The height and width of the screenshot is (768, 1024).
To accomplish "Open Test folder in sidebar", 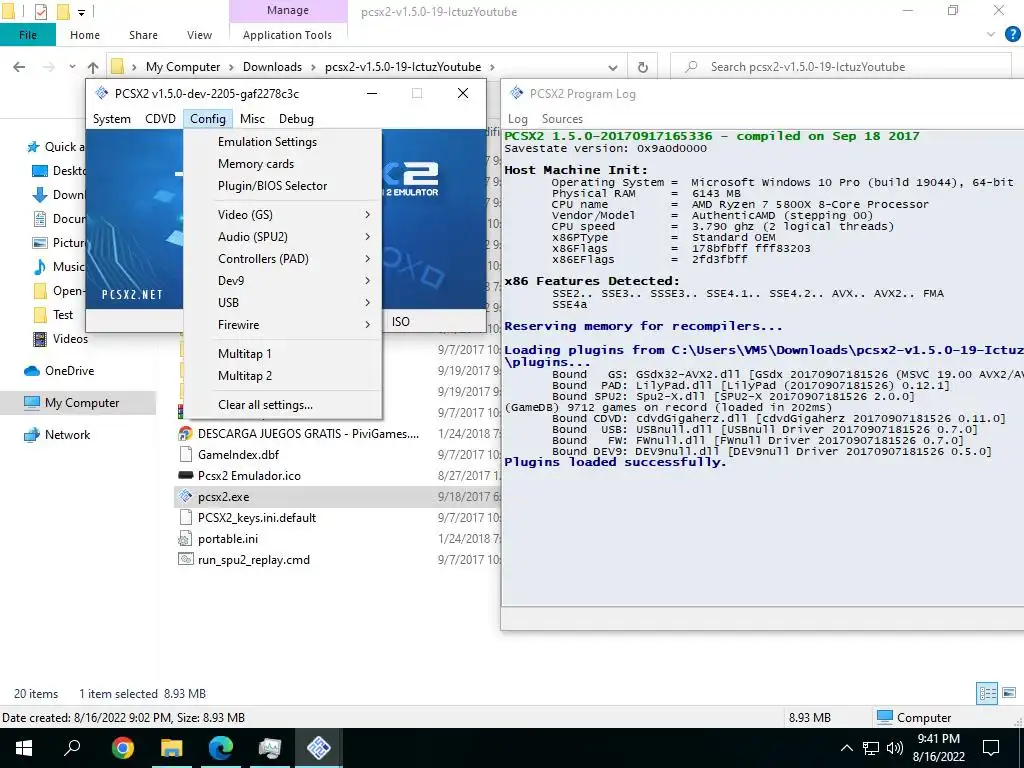I will (x=63, y=315).
